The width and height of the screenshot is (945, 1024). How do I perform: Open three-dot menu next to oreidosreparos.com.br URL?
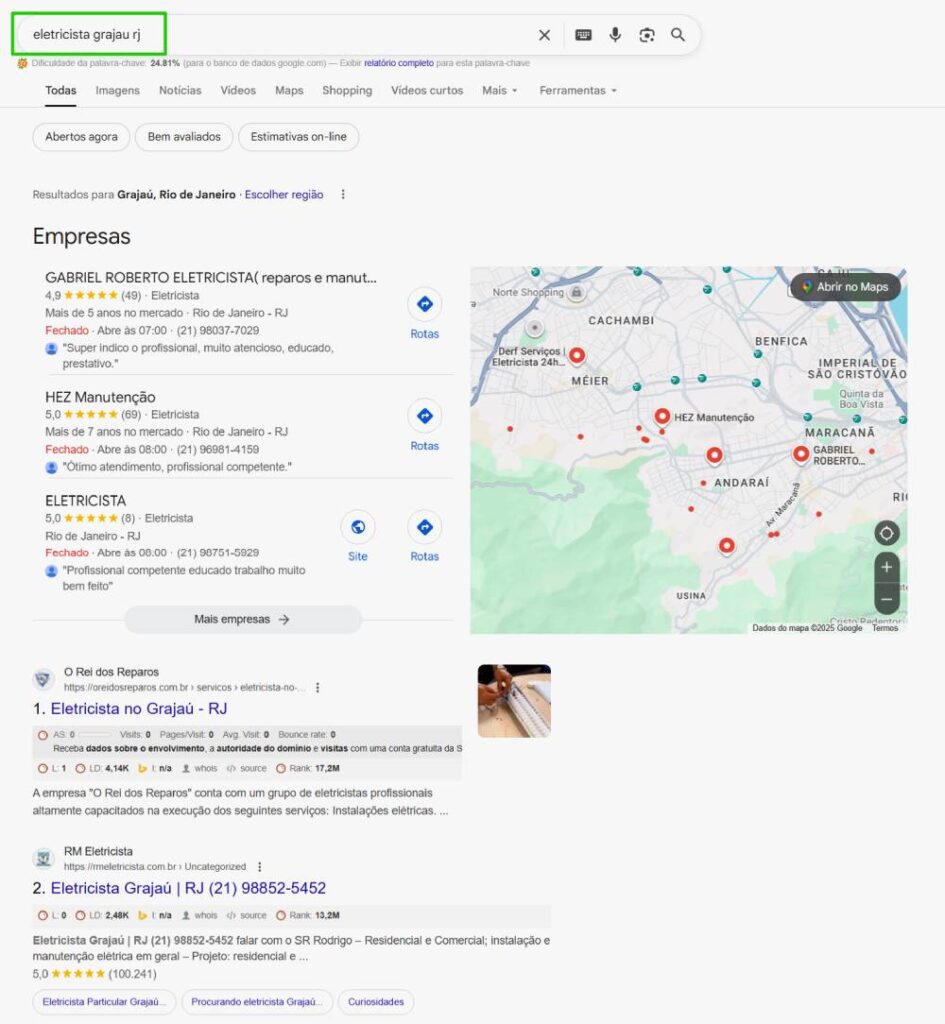tap(317, 688)
